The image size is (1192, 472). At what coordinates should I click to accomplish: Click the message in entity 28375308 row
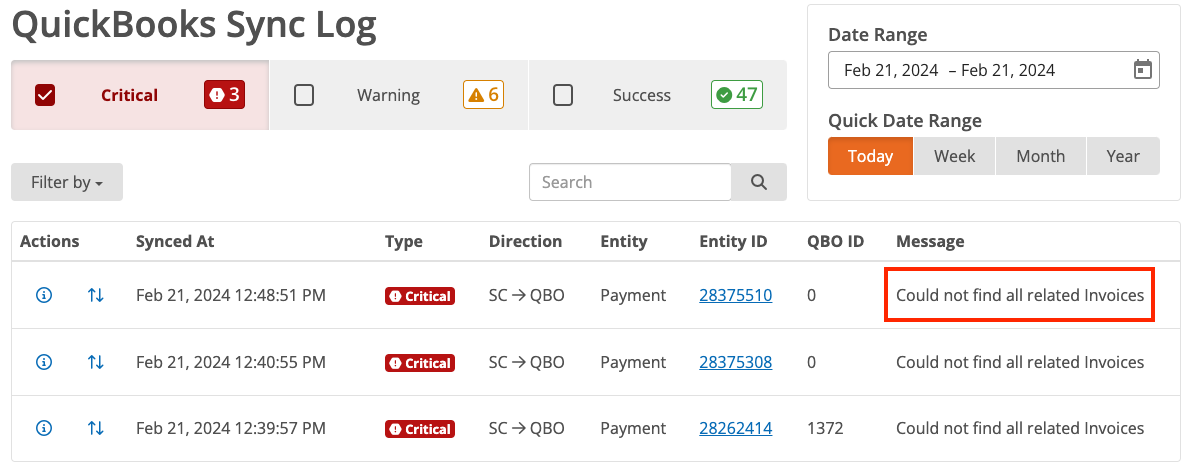pos(1020,362)
